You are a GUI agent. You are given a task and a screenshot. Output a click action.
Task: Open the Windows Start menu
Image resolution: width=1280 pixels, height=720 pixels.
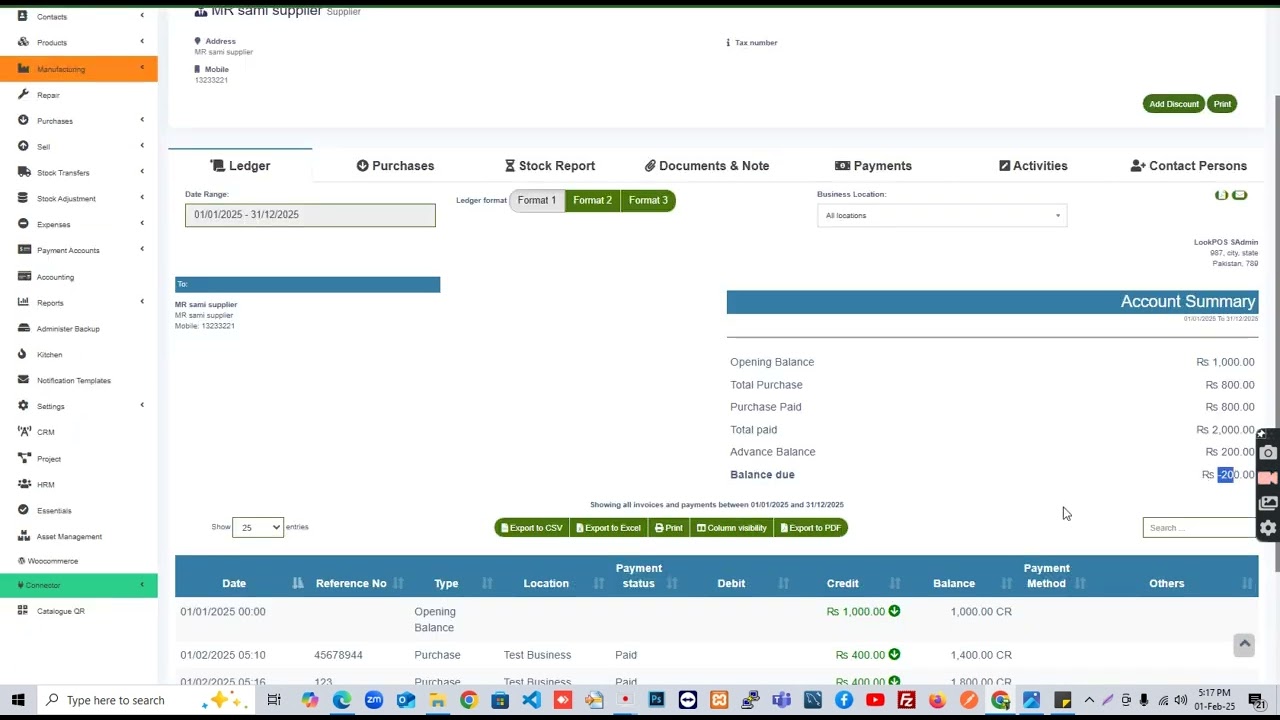point(17,700)
